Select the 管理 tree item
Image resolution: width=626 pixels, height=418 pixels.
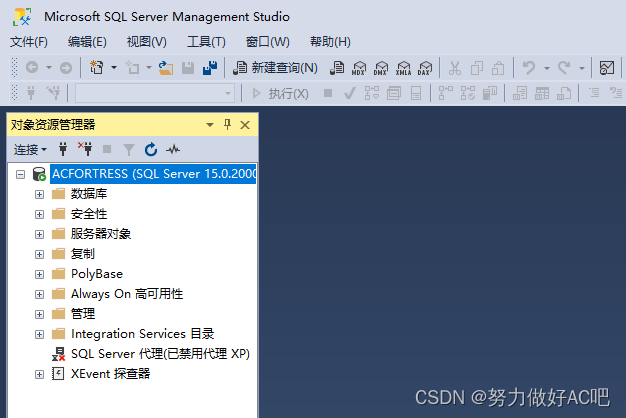(83, 314)
